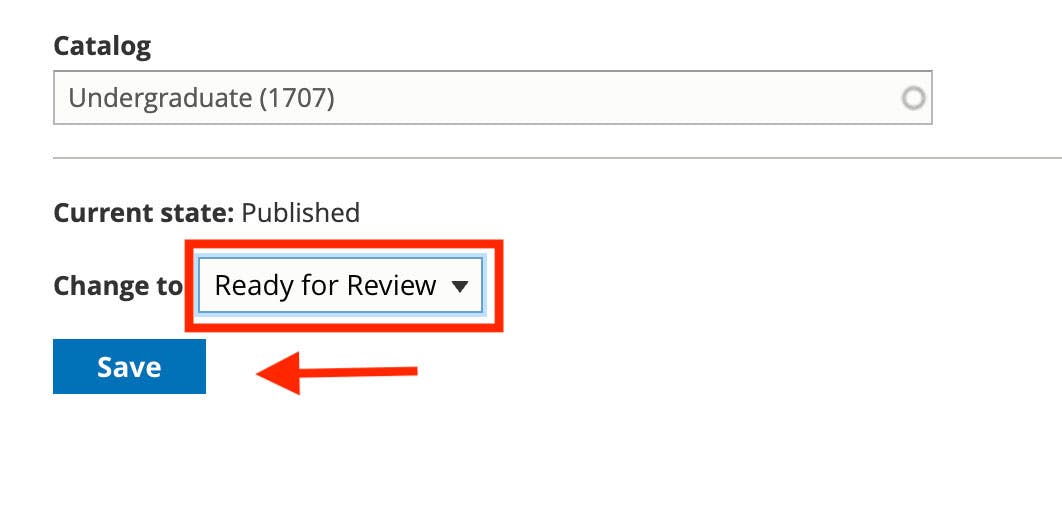Screen dimensions: 1062x512
Task: Click the Catalog field label
Action: [x=102, y=46]
